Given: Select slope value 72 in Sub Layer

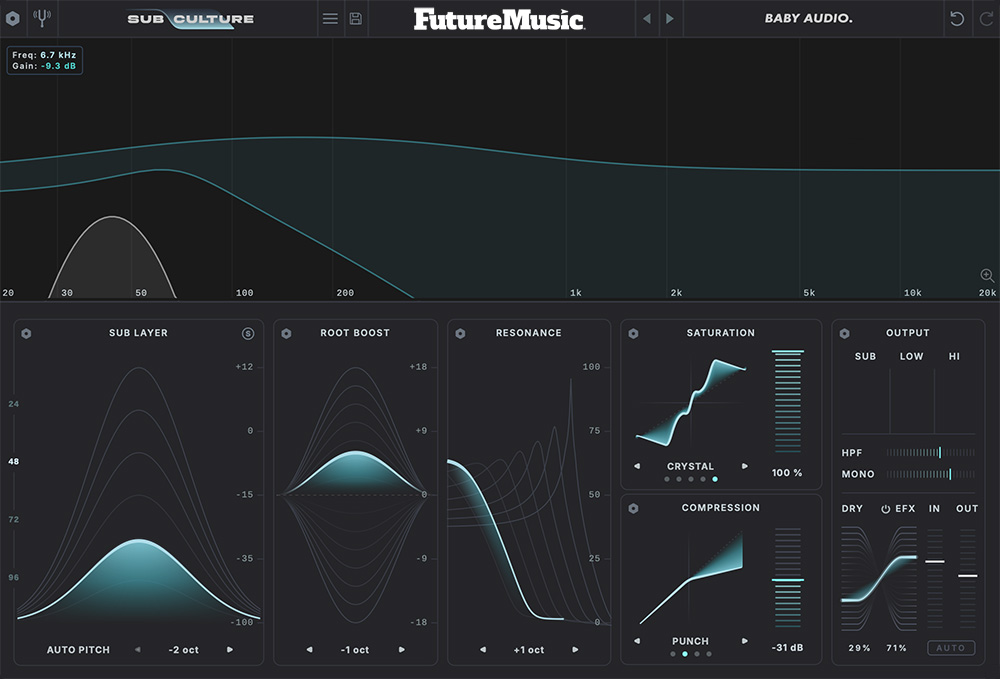Looking at the screenshot, I should [13, 520].
